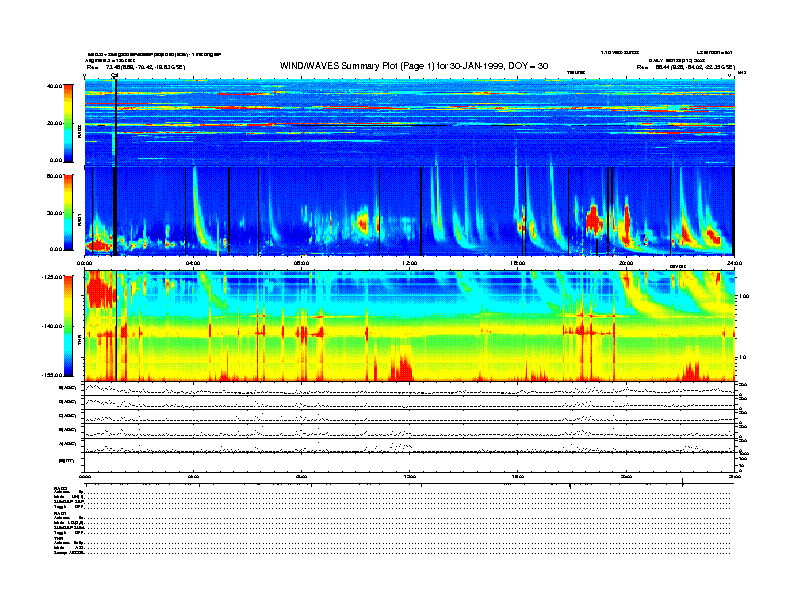Viewport: 792px width, 612px height.
Task: Click the 12:00 tick below the line plots
Action: (x=410, y=476)
